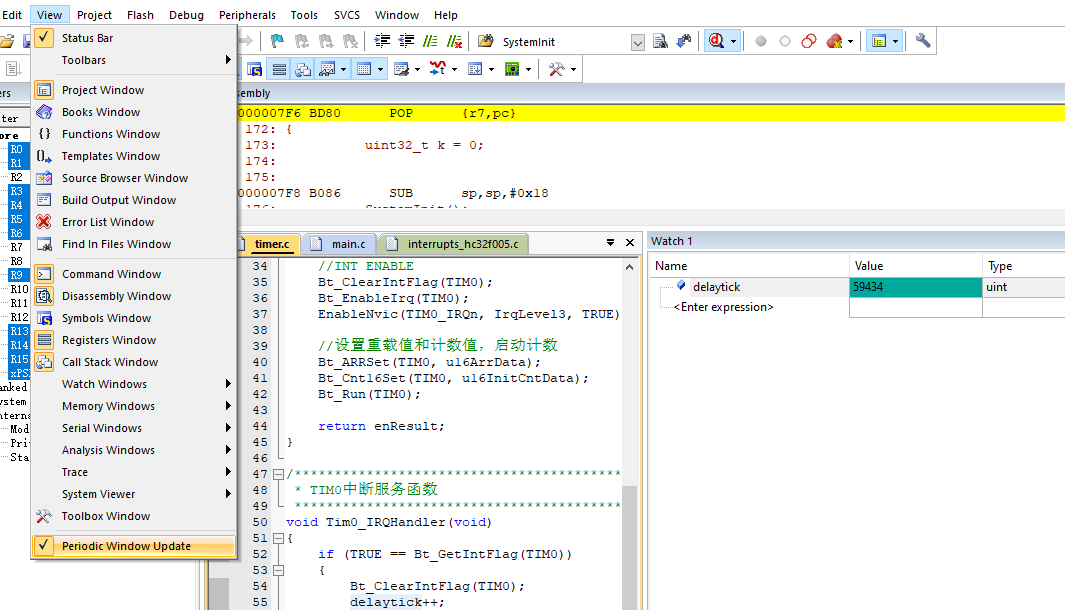Toggle Periodic Window Update option
Image resolution: width=1065 pixels, height=610 pixels.
(x=134, y=546)
